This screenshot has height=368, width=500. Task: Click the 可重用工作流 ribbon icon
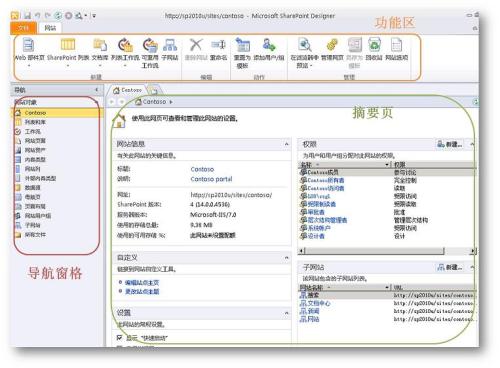[x=150, y=45]
